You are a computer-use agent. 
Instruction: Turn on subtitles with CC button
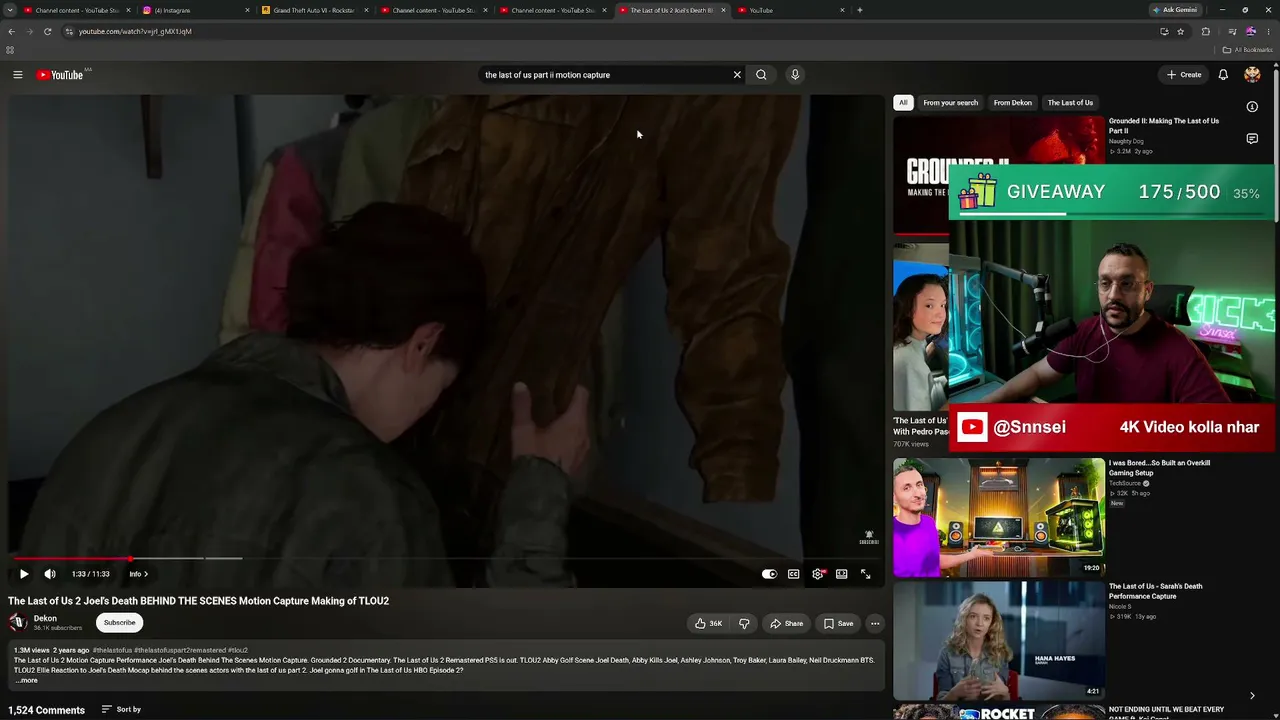(793, 574)
